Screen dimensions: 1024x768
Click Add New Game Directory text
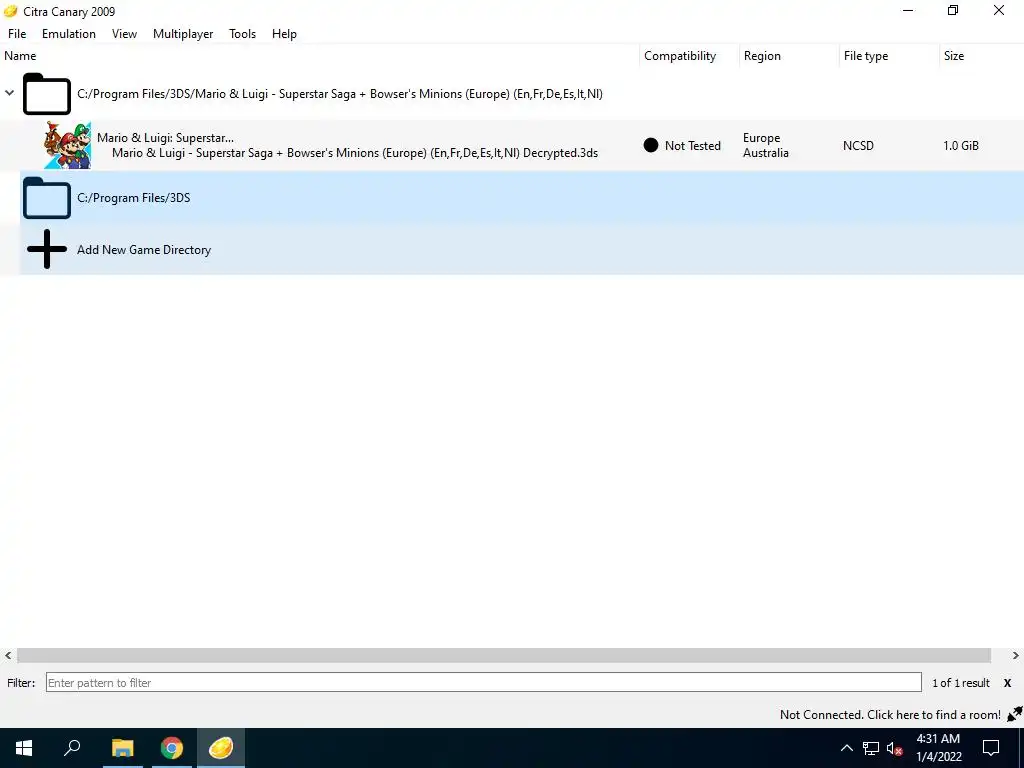(x=144, y=249)
